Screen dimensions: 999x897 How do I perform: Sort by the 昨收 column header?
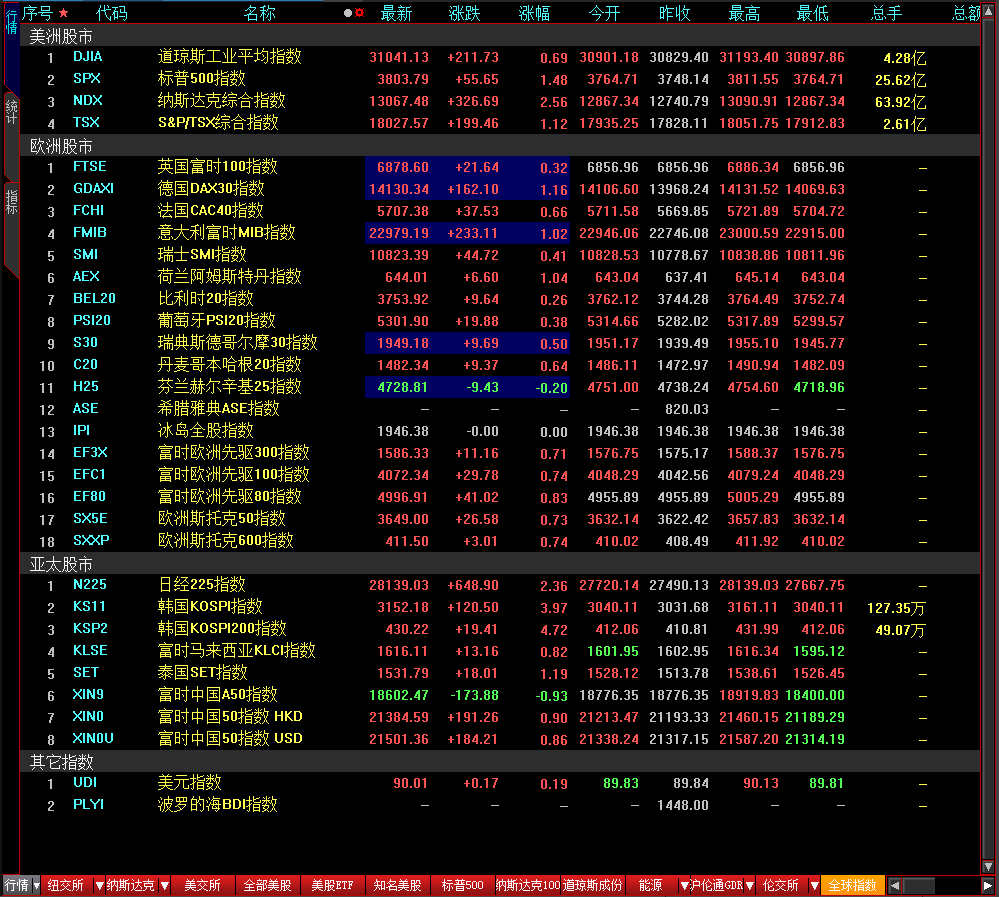click(x=674, y=13)
